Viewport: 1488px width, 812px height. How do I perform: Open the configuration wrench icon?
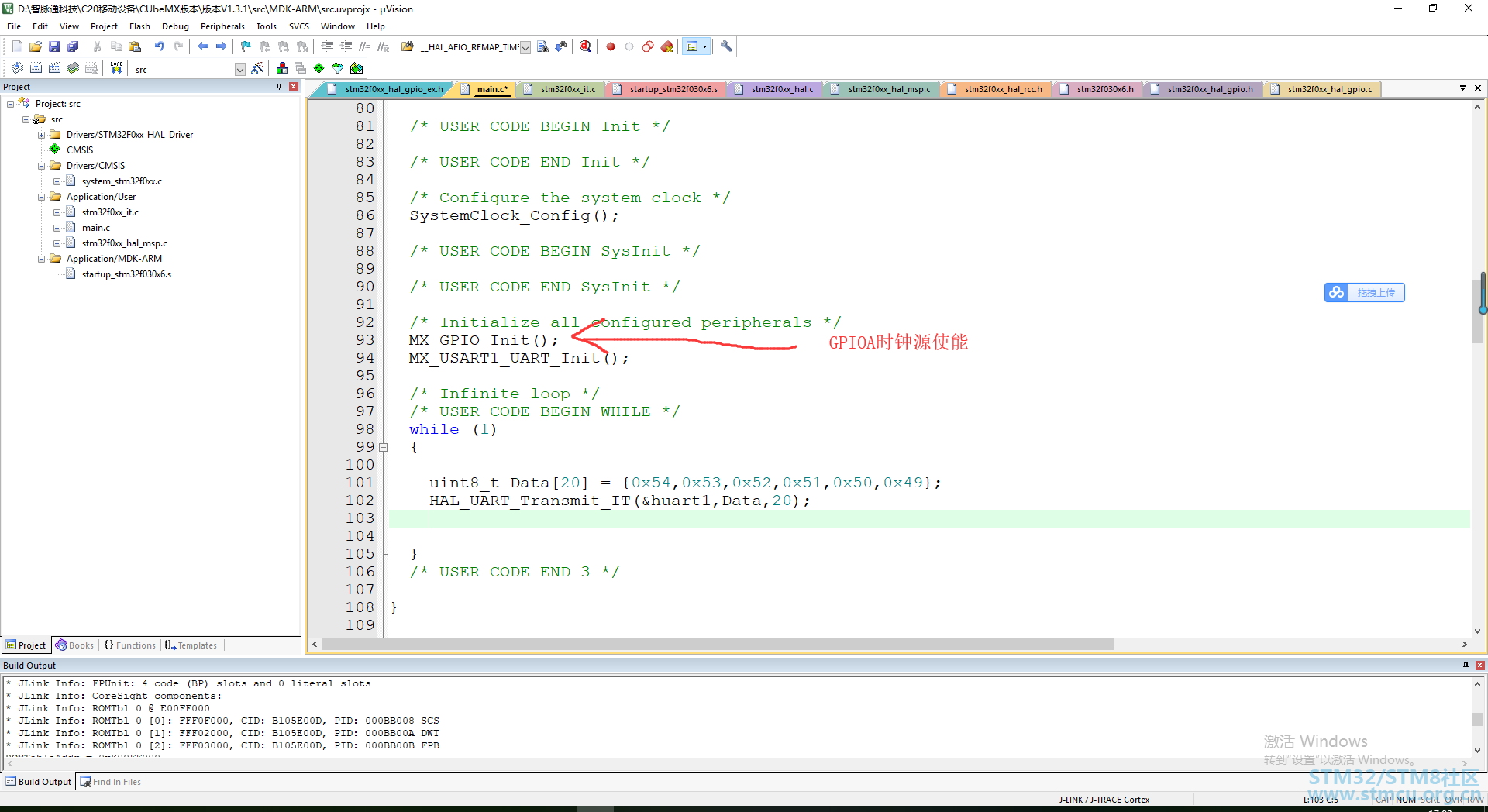point(726,46)
